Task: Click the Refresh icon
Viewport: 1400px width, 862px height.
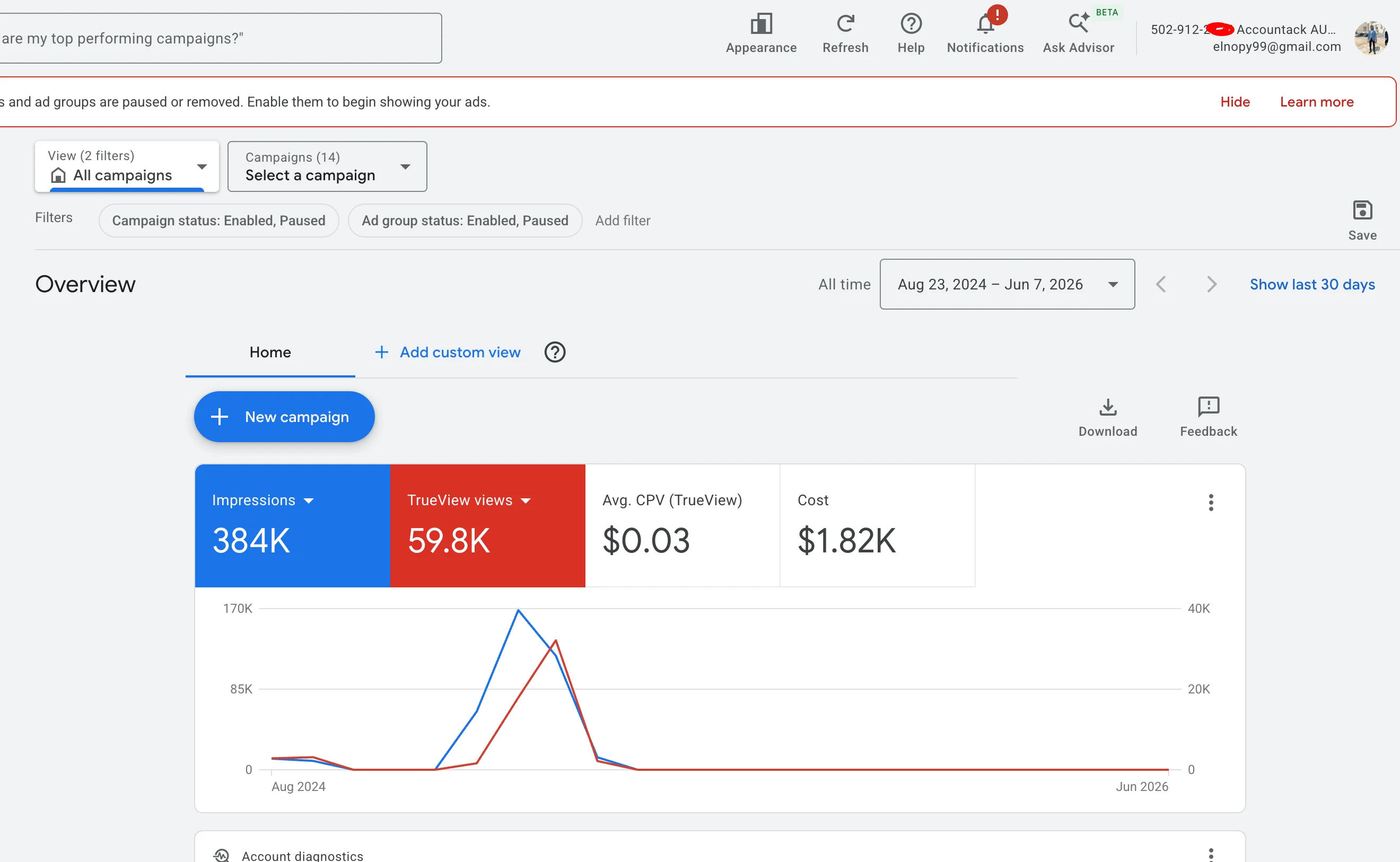Action: 845,24
